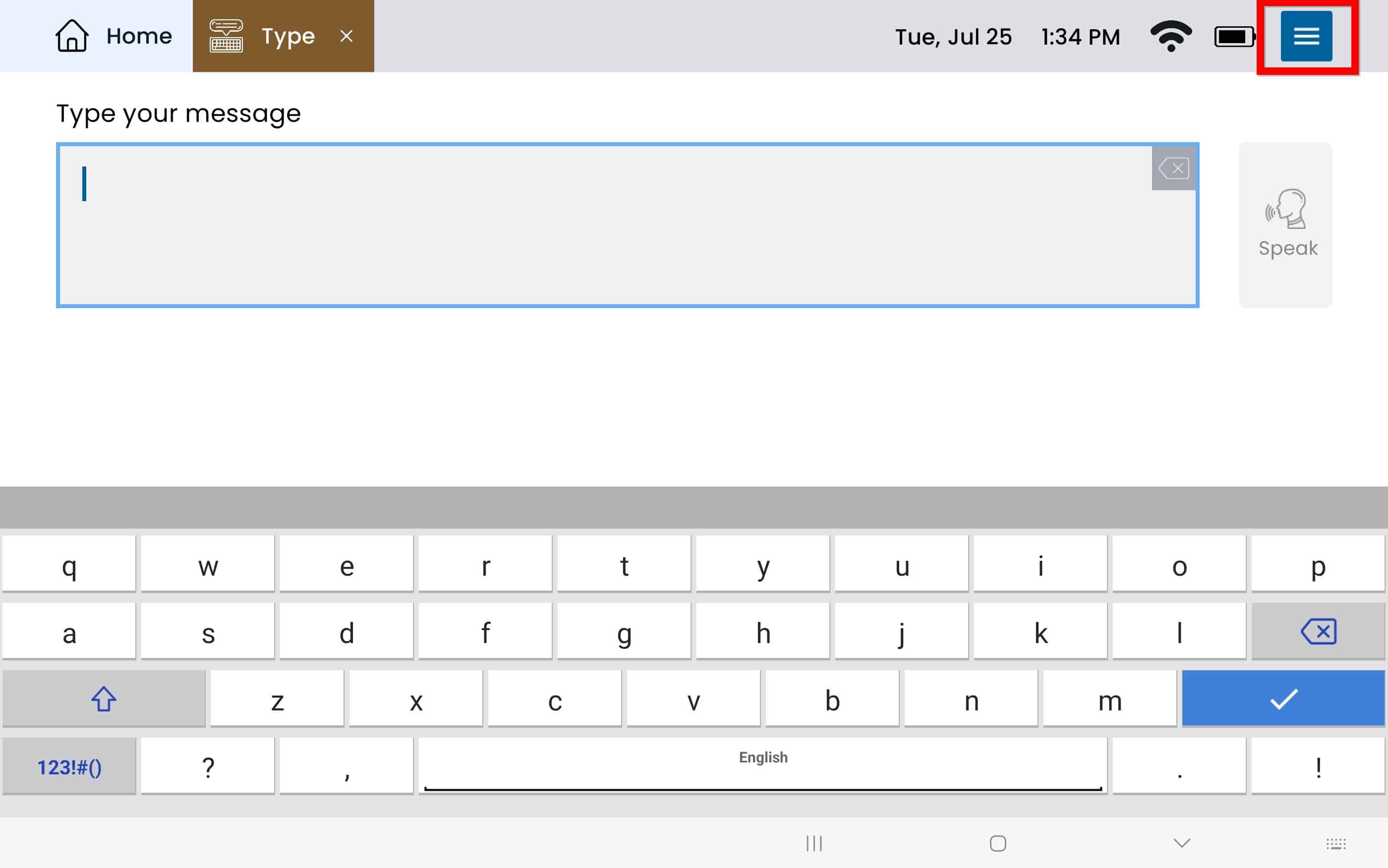This screenshot has height=868, width=1388.
Task: Go to the Home tab
Action: (114, 36)
